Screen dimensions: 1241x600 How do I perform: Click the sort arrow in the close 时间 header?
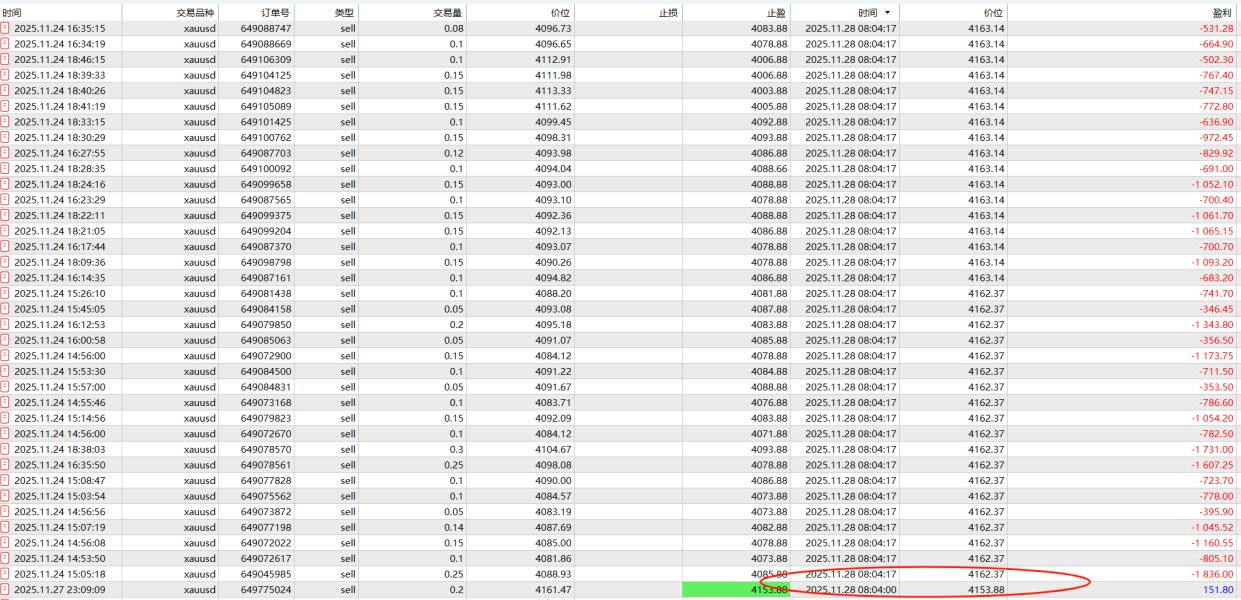point(888,13)
